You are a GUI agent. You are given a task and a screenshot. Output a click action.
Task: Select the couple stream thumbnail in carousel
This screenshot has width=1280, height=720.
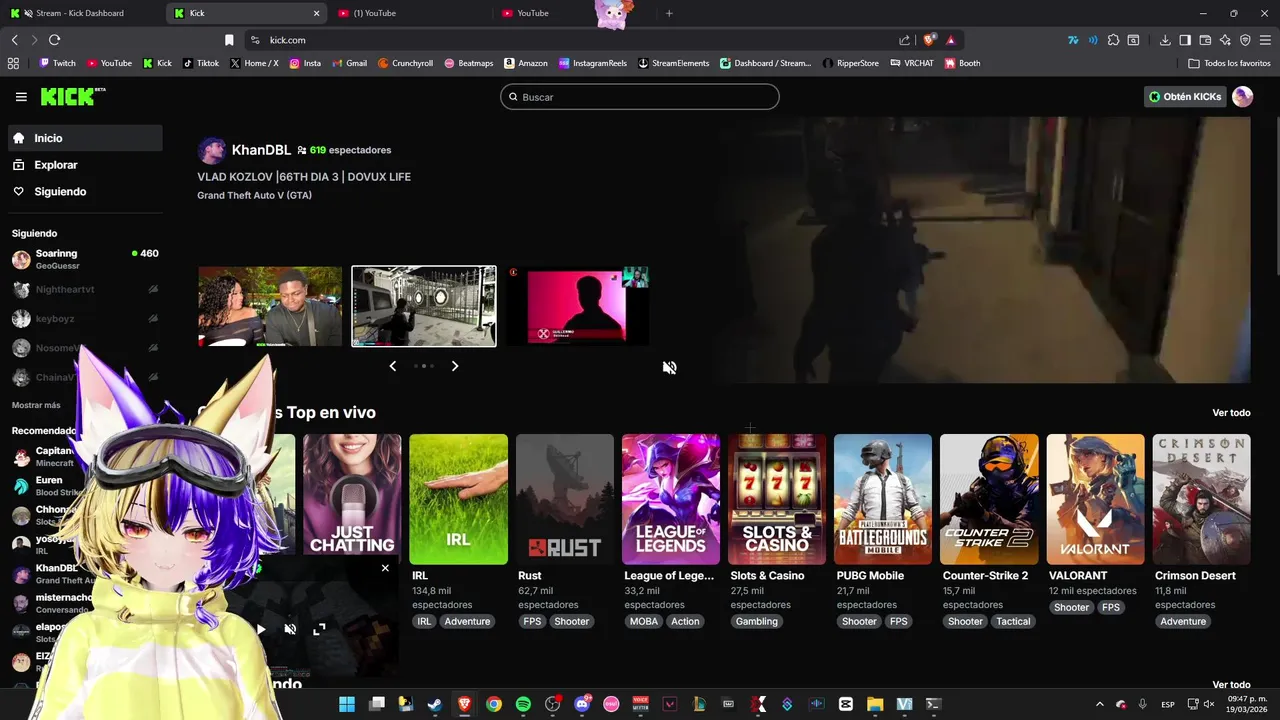tap(270, 306)
